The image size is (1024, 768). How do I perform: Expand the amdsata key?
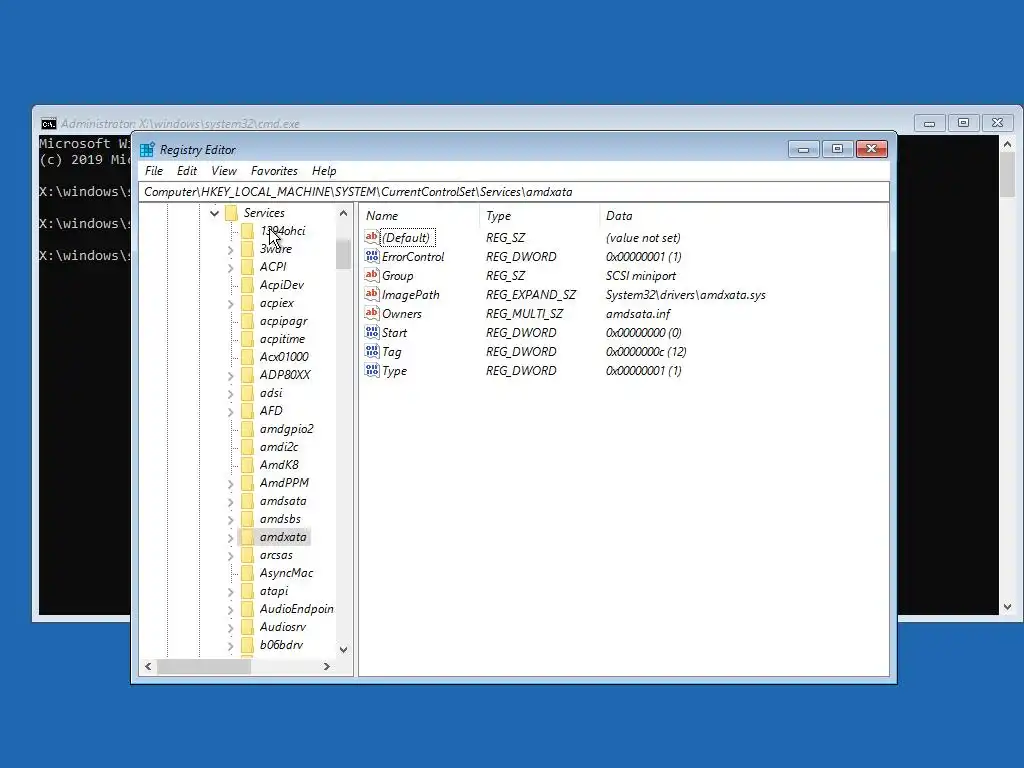(231, 502)
